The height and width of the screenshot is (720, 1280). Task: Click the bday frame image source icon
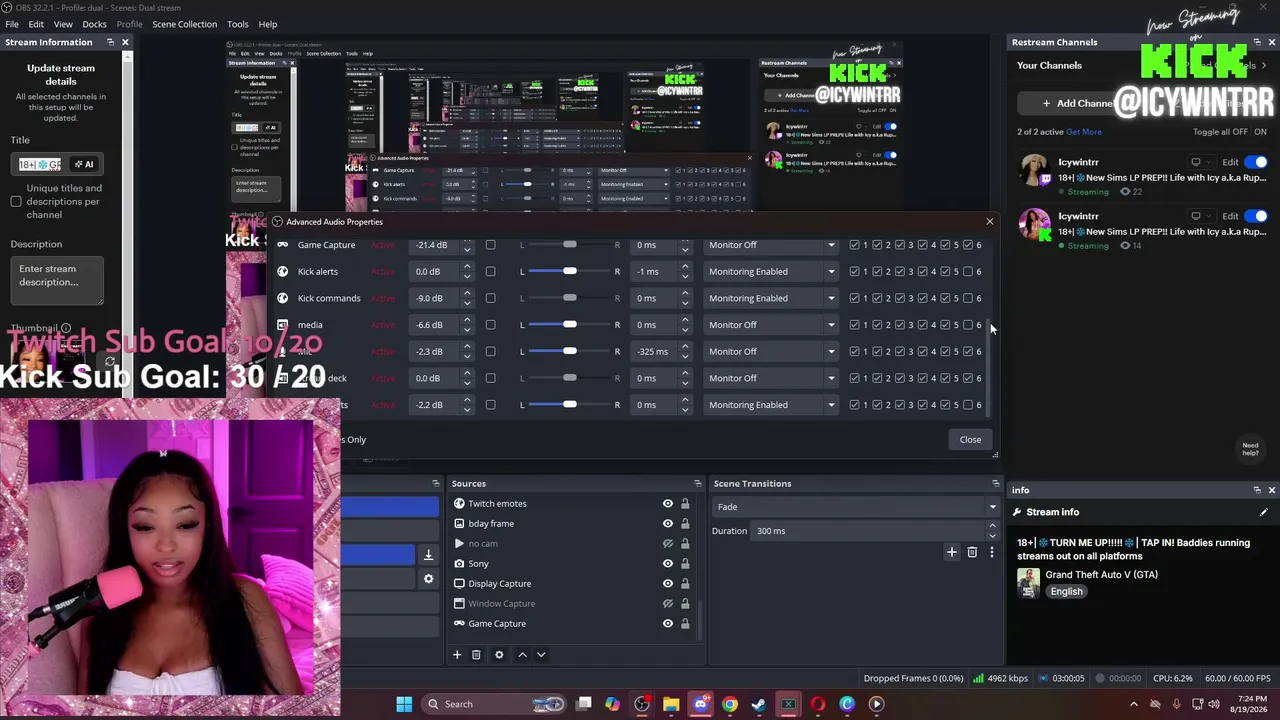click(x=459, y=524)
